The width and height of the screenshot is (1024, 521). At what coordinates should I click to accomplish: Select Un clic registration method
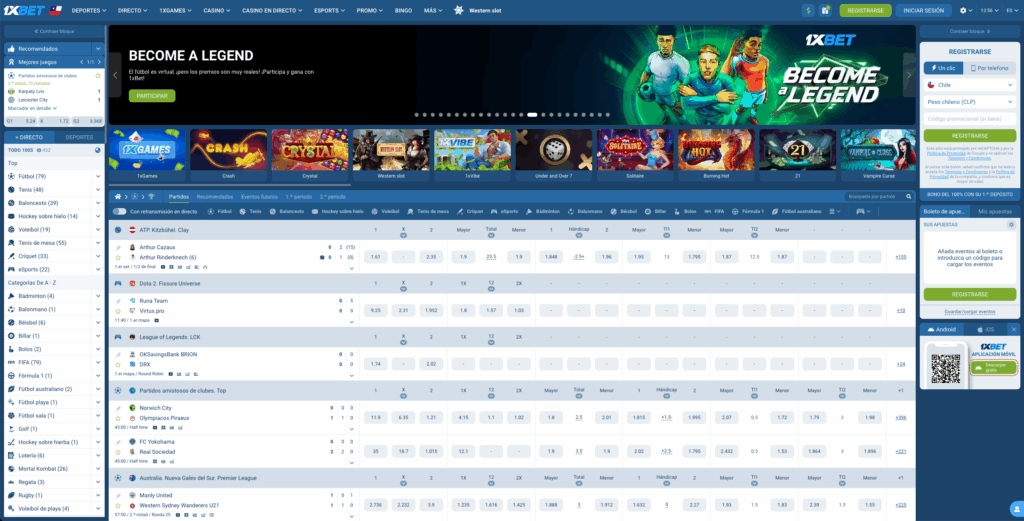click(x=943, y=68)
